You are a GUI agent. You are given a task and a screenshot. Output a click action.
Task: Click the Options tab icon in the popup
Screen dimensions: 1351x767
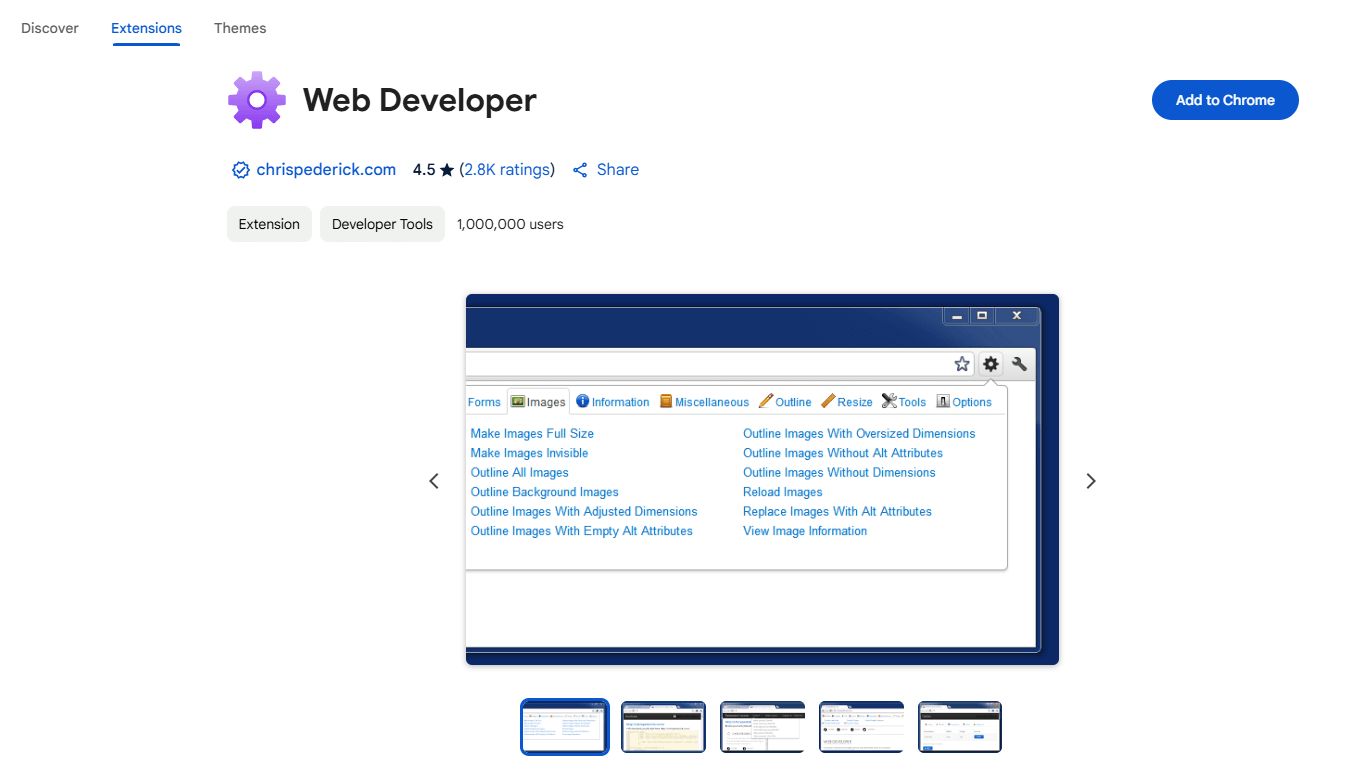click(941, 401)
